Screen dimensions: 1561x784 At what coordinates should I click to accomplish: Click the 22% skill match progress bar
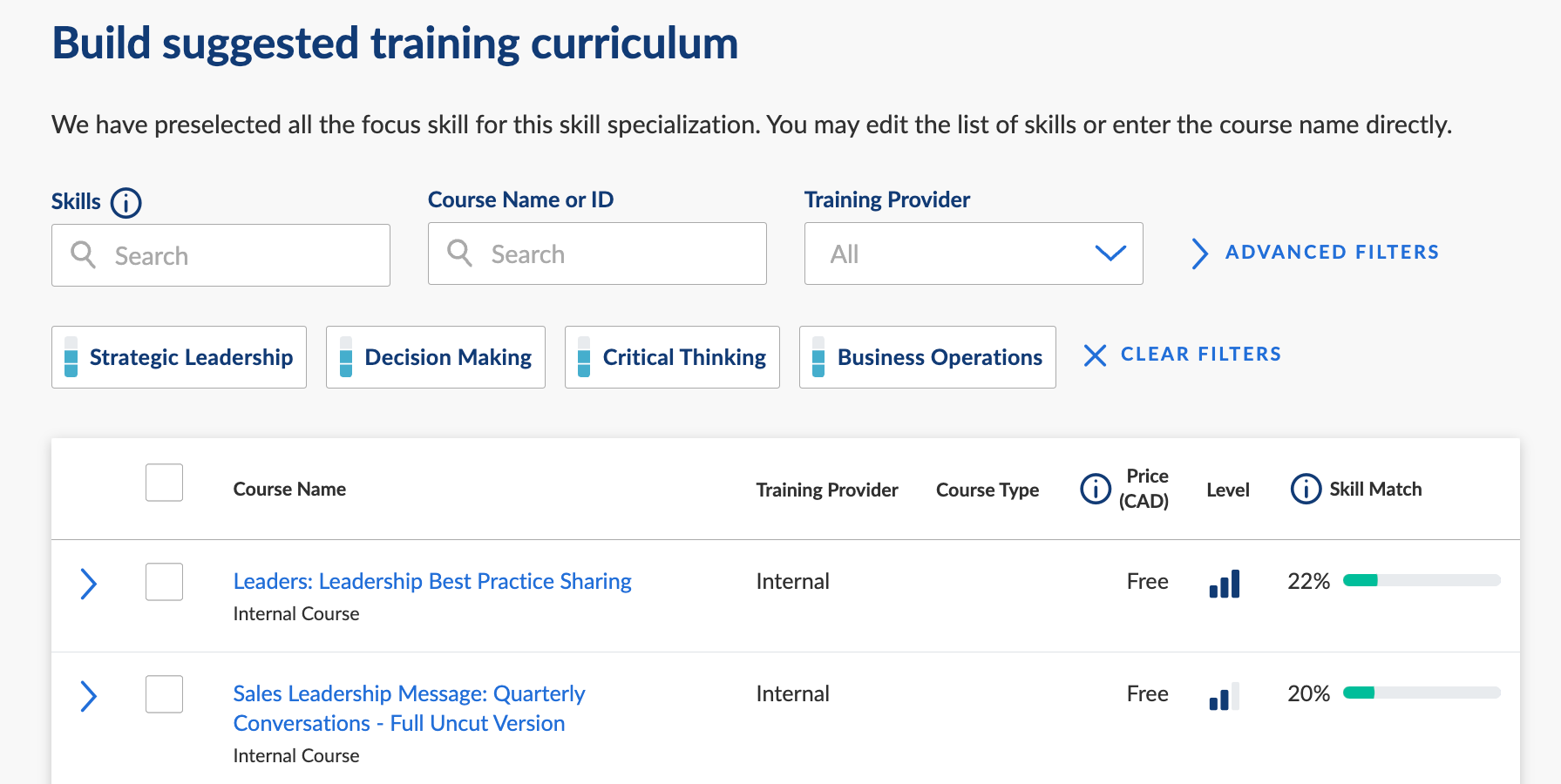[x=1421, y=580]
